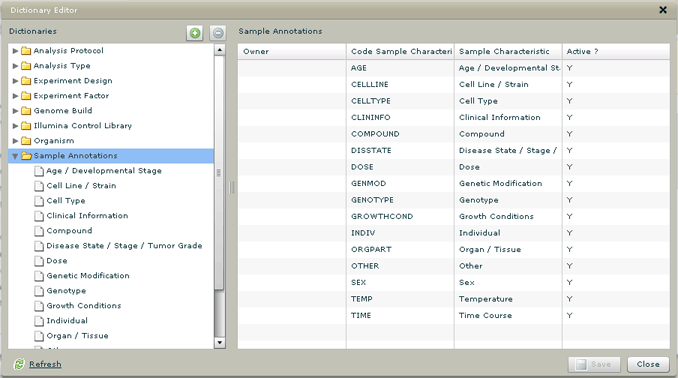Sort by Sample Characteristic column header
The width and height of the screenshot is (678, 378).
508,51
